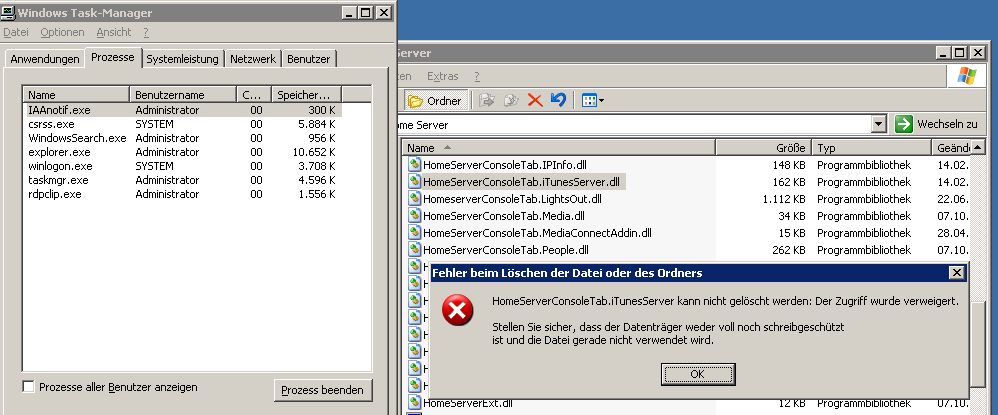Click the Copy To toolbar icon
The height and width of the screenshot is (415, 998).
tap(511, 101)
